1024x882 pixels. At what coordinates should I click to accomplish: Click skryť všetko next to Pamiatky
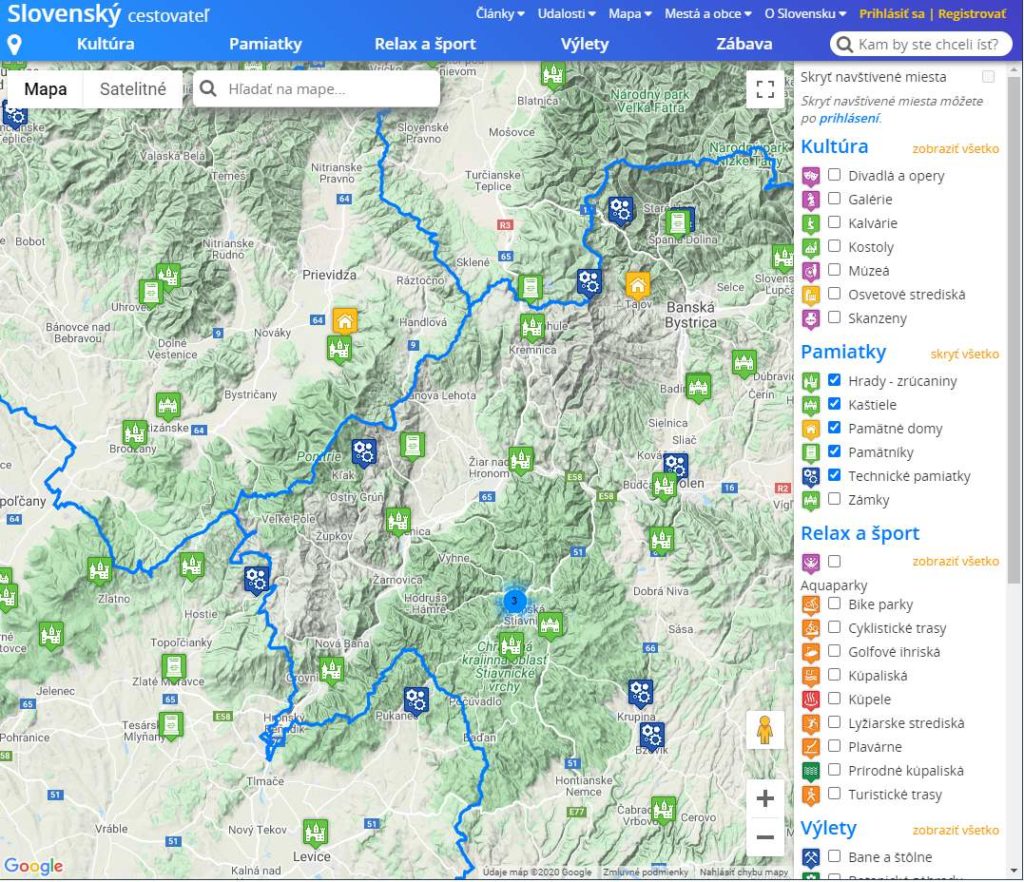pos(964,354)
